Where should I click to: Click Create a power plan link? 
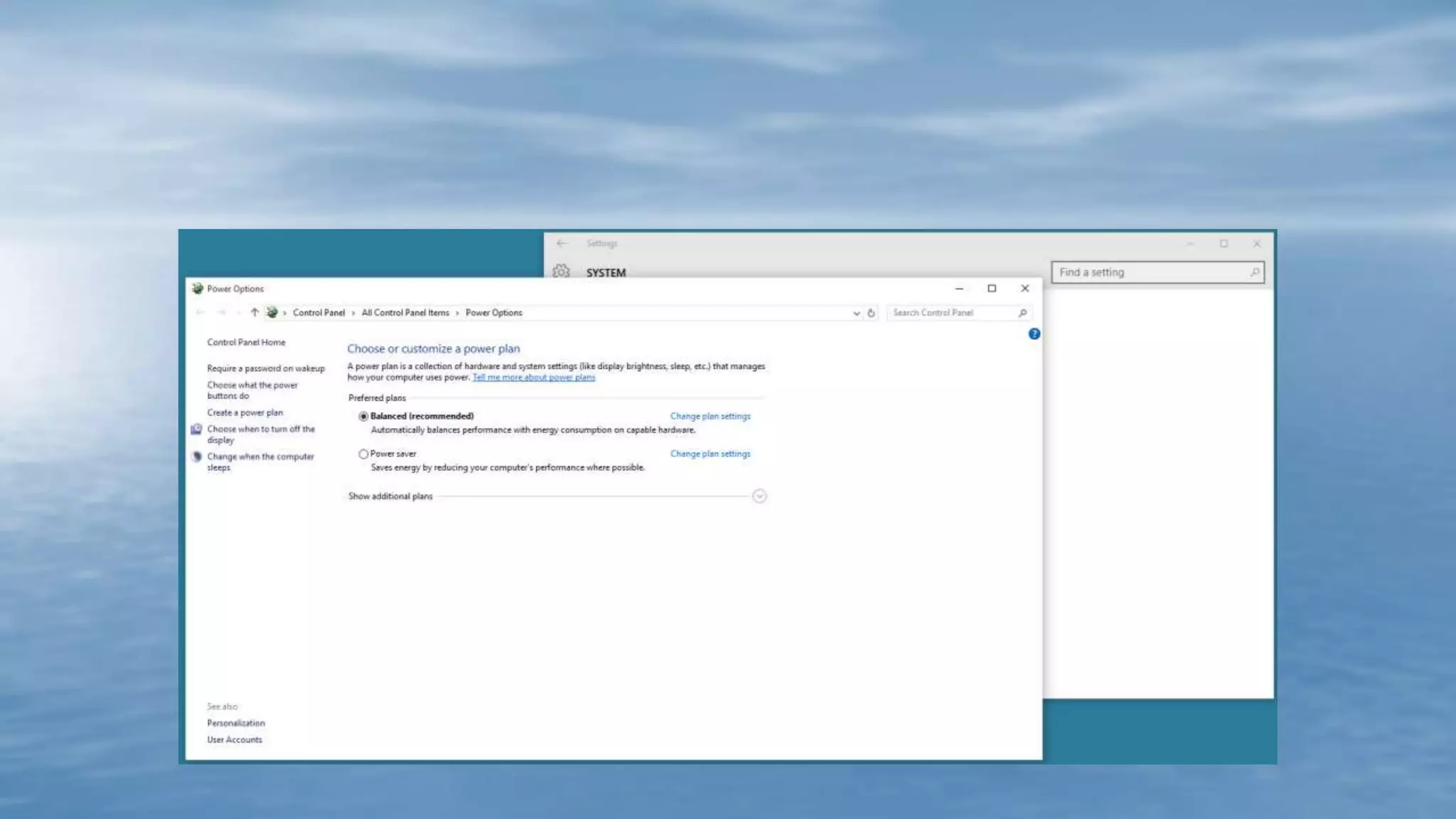click(245, 412)
